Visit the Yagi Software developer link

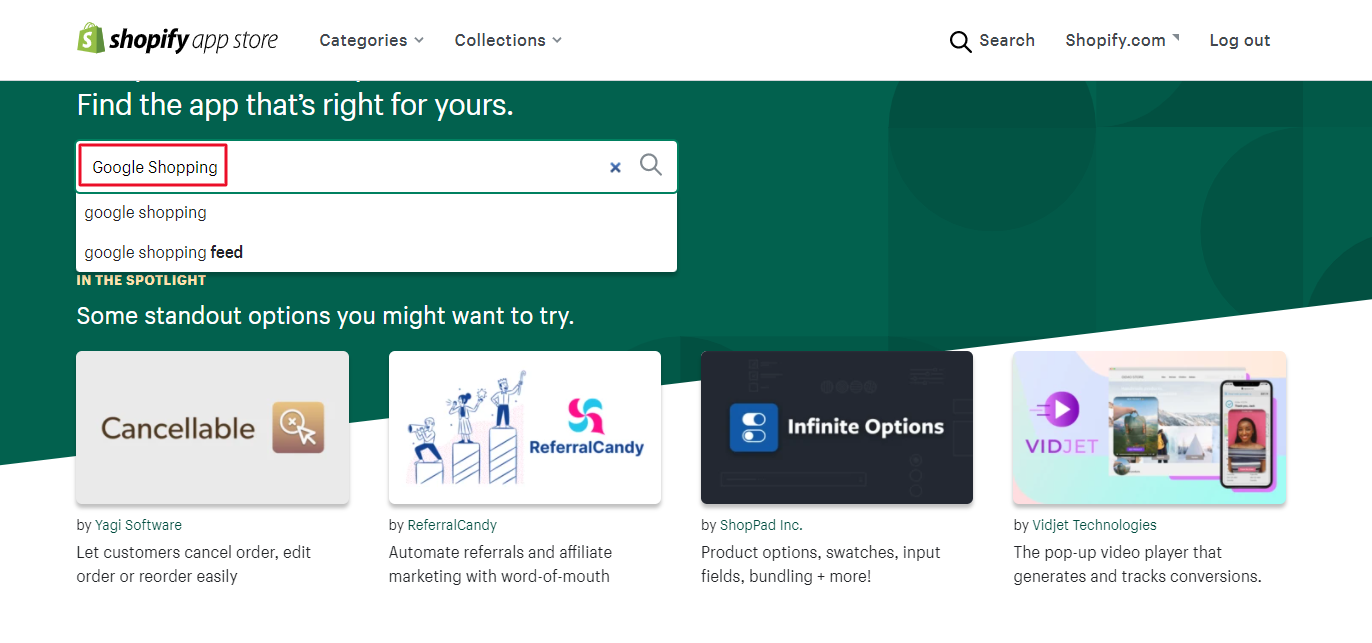pyautogui.click(x=138, y=525)
